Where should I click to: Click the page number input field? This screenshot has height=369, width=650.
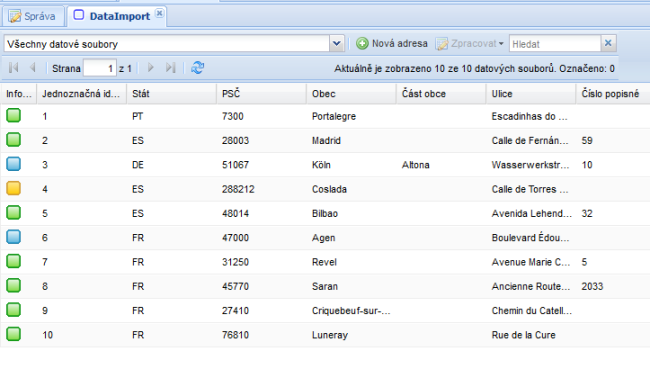pyautogui.click(x=99, y=68)
